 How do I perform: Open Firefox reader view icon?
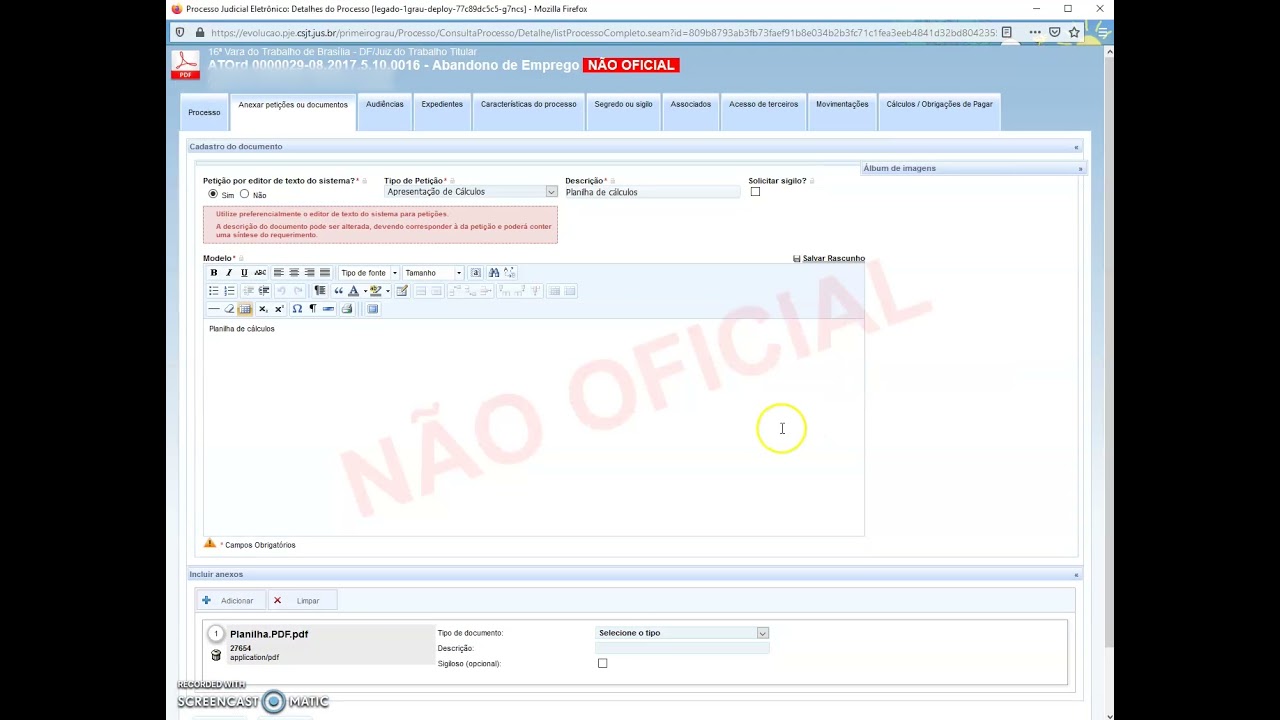click(x=1007, y=32)
